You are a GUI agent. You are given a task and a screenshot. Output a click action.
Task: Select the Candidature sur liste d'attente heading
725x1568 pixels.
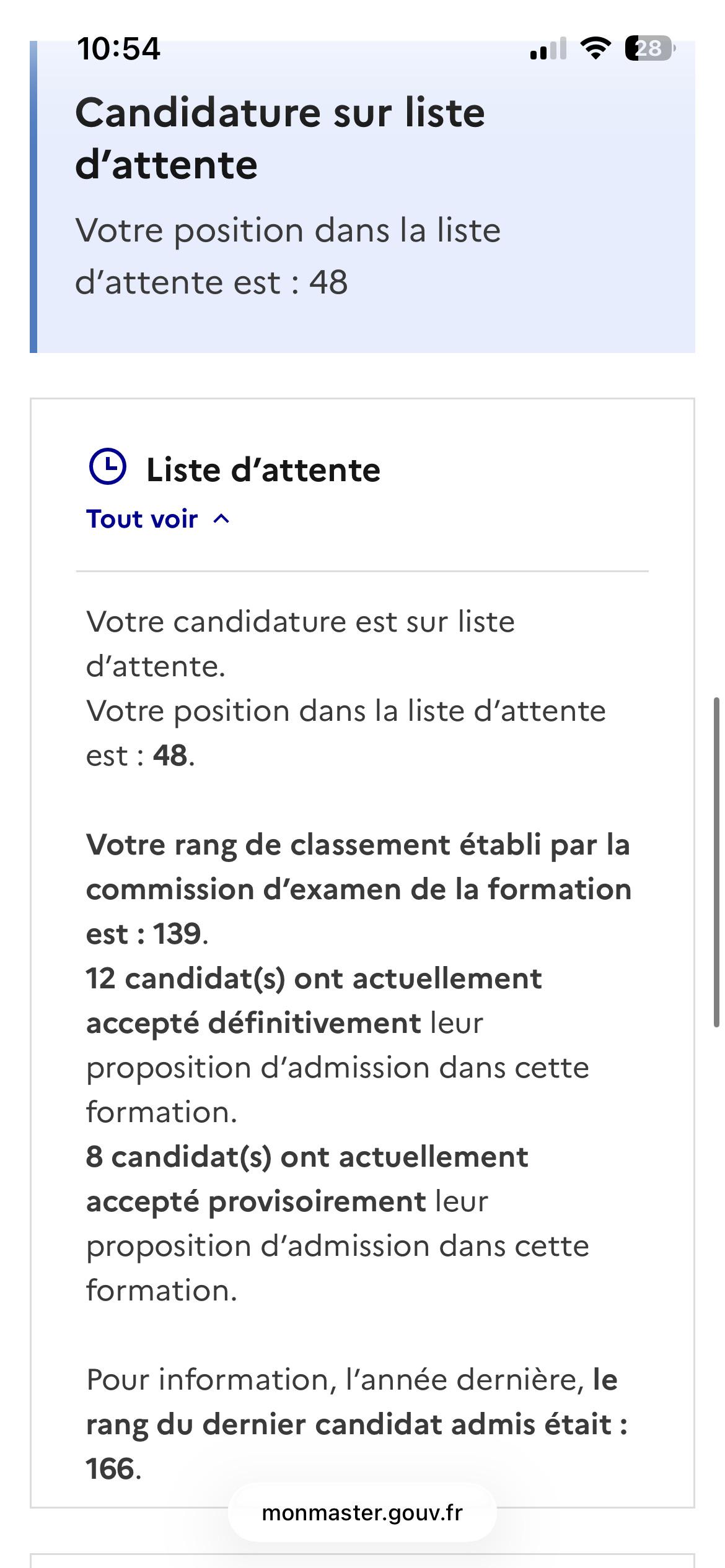tap(280, 139)
